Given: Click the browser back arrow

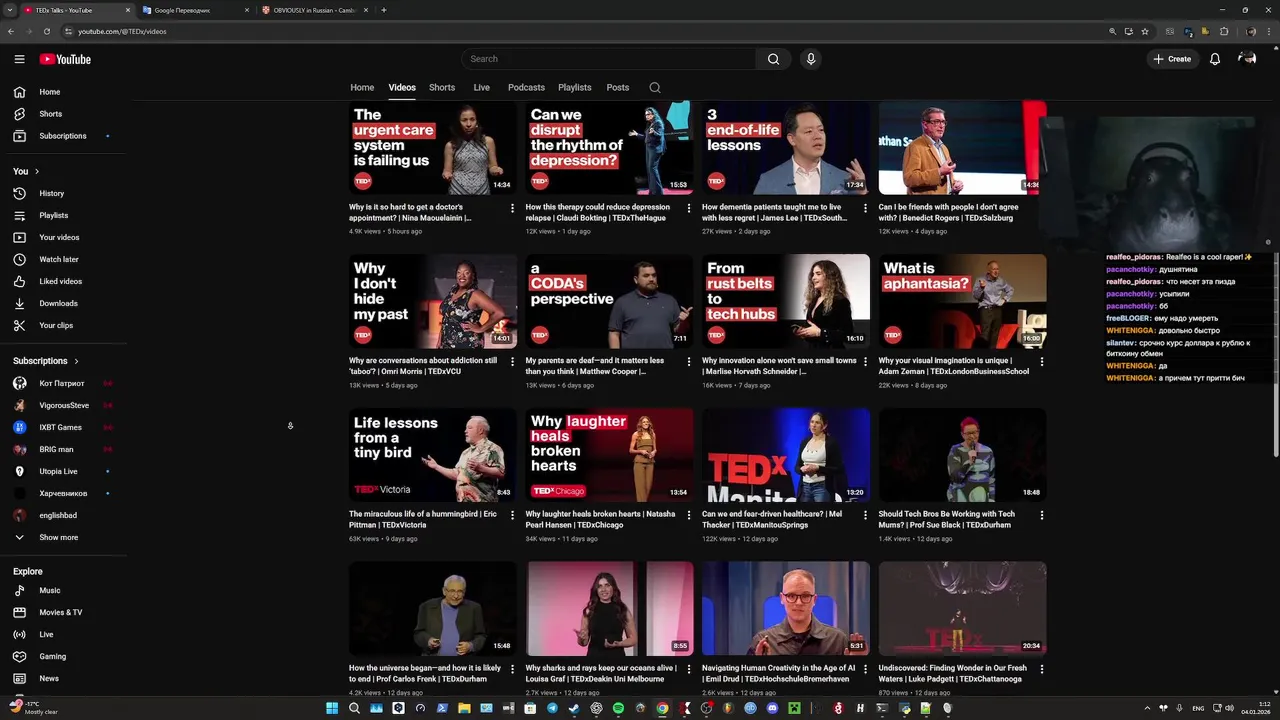Looking at the screenshot, I should 10,31.
